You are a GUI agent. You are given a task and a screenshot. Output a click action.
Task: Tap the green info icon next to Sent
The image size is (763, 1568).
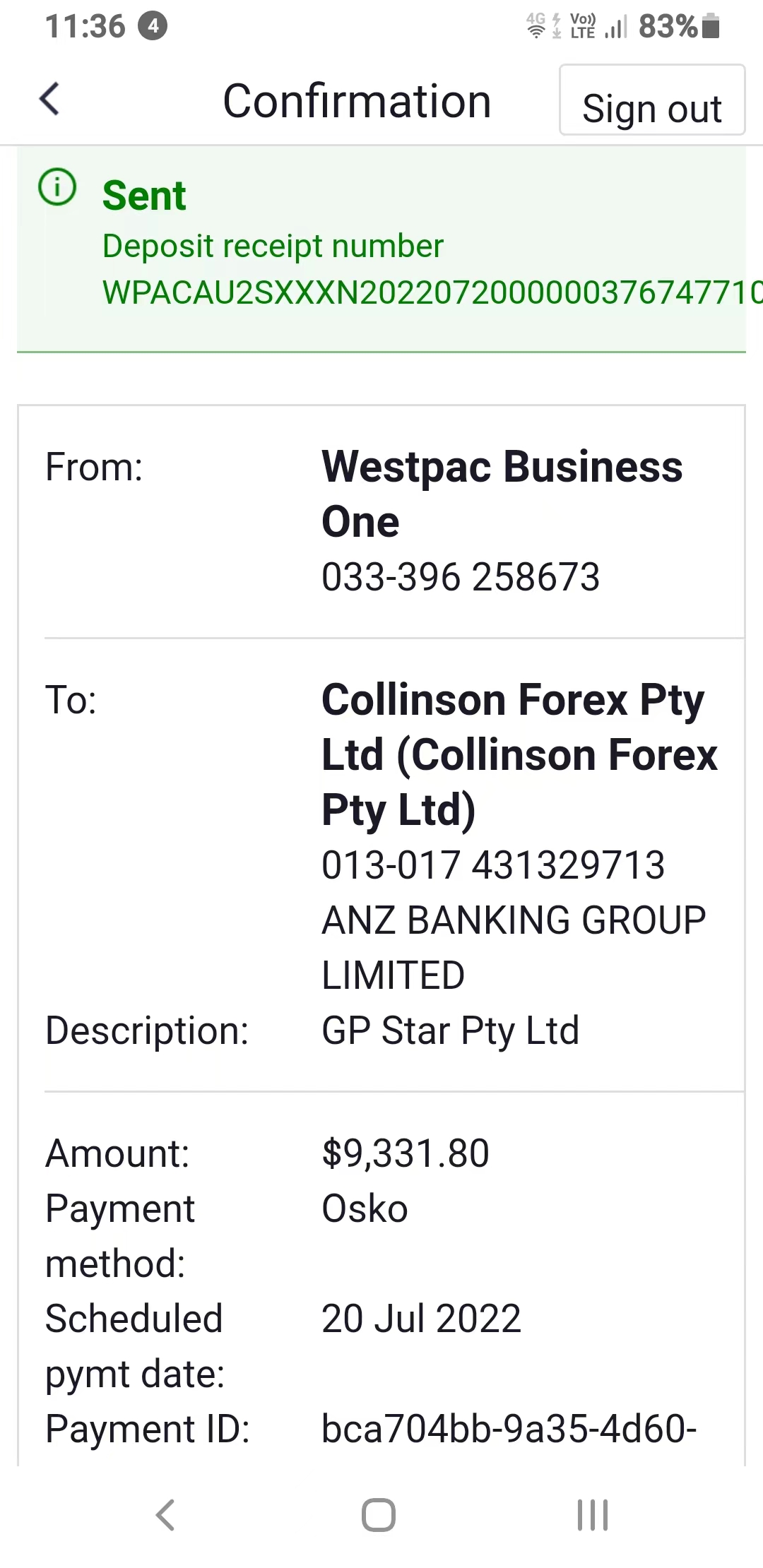tap(57, 188)
